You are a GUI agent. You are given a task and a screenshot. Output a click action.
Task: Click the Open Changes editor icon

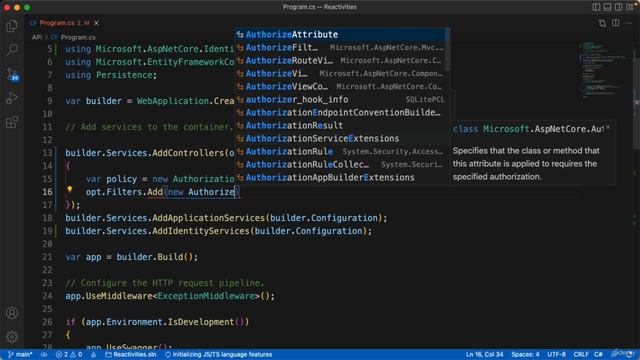pyautogui.click(x=602, y=23)
